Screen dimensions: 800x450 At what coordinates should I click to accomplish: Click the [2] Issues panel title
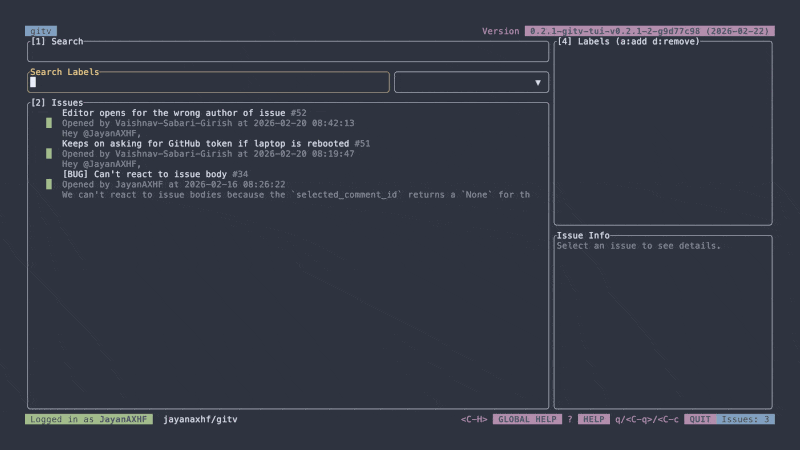tap(57, 103)
